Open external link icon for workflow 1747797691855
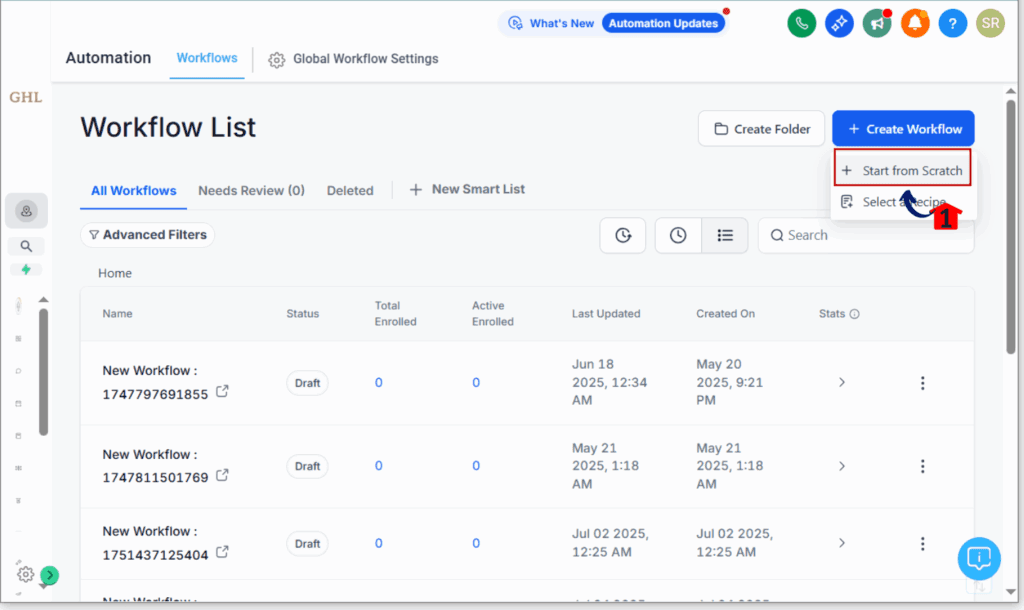This screenshot has width=1024, height=610. pos(222,391)
